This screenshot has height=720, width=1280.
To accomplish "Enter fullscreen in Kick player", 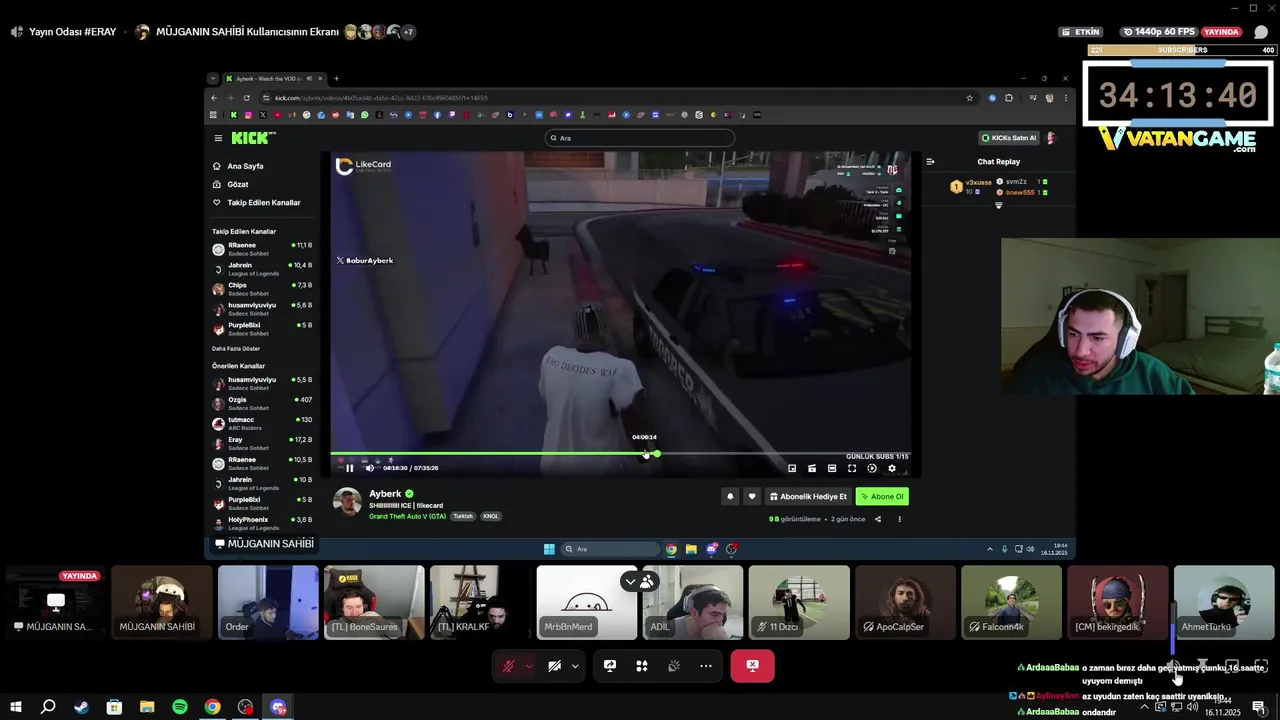I will (x=852, y=468).
